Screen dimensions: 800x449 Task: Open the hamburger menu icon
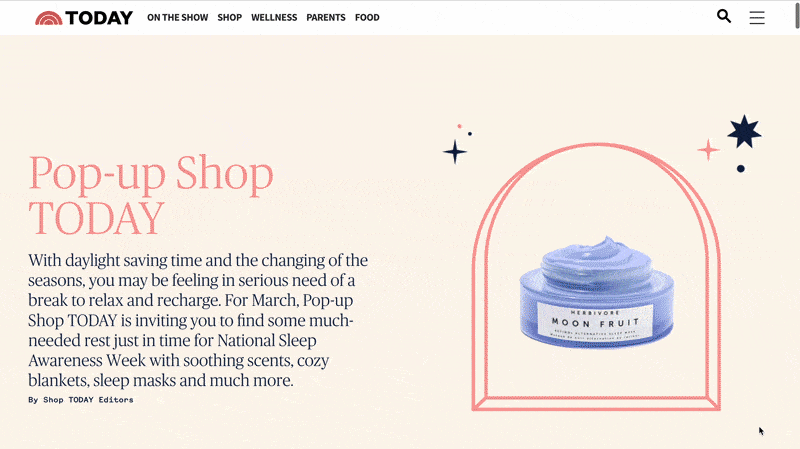(x=757, y=17)
